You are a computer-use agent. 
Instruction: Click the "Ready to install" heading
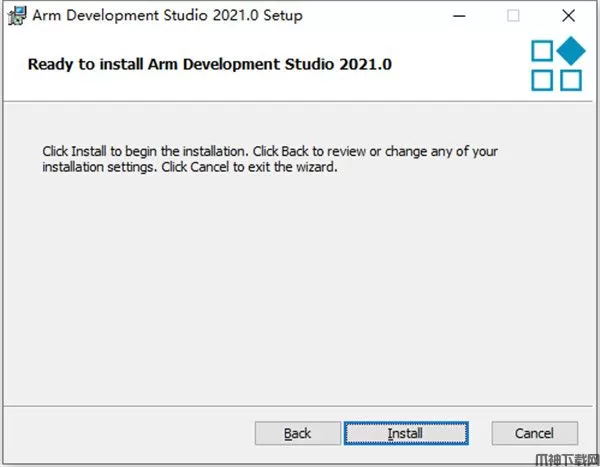click(210, 64)
